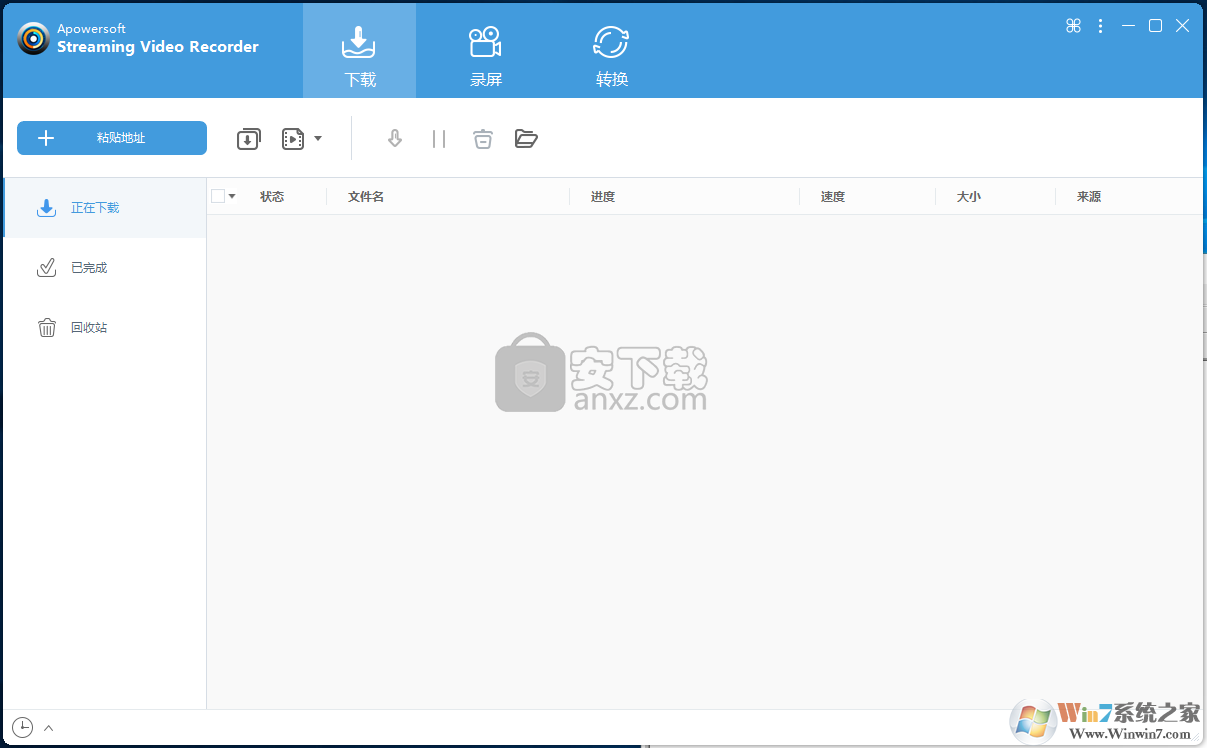Open the 转换 conversion tool

(x=610, y=52)
